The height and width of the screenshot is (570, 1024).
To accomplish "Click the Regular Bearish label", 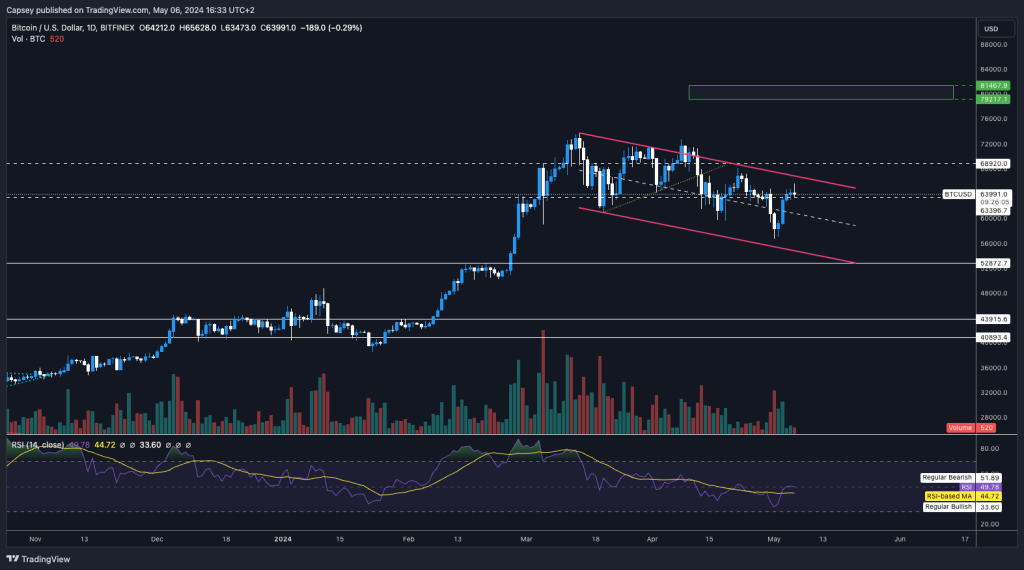I will (x=947, y=478).
